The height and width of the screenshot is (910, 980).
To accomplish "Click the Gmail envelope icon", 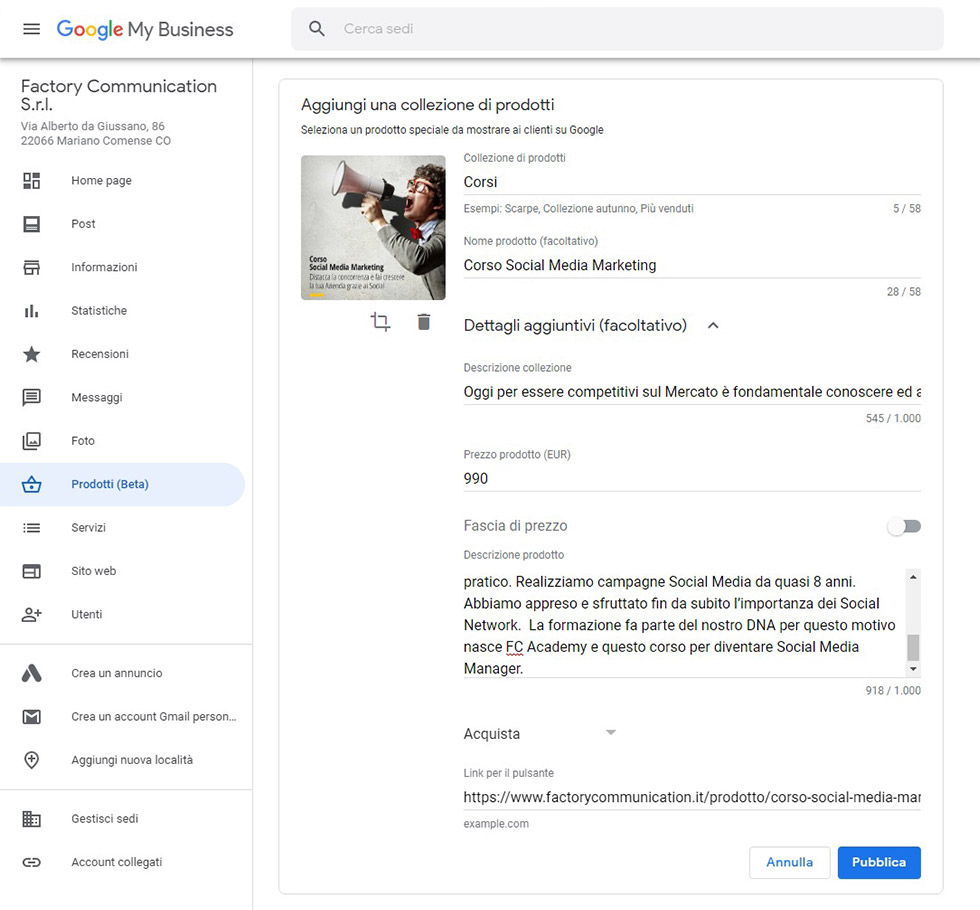I will tap(31, 717).
